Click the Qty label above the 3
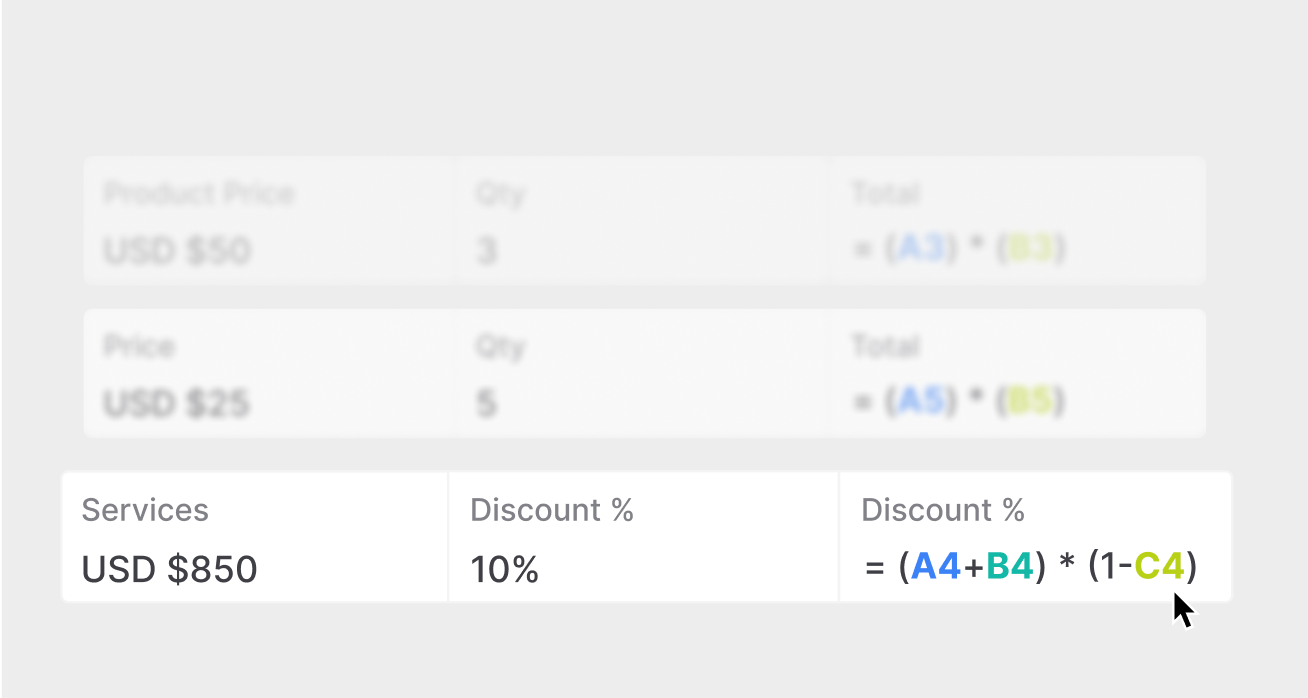The height and width of the screenshot is (698, 1308). (x=499, y=194)
